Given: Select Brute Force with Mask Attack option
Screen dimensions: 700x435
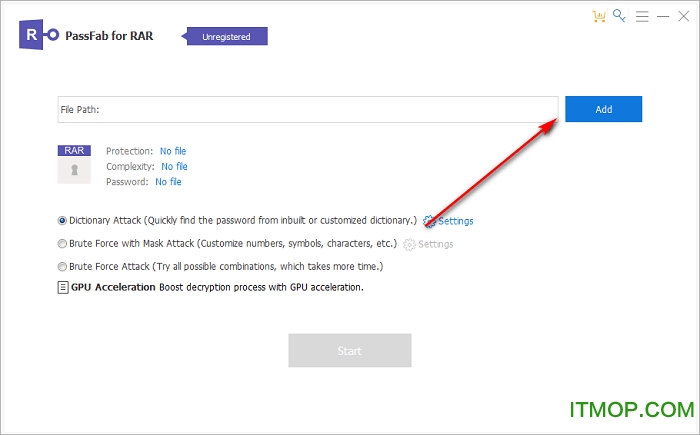Looking at the screenshot, I should point(62,243).
